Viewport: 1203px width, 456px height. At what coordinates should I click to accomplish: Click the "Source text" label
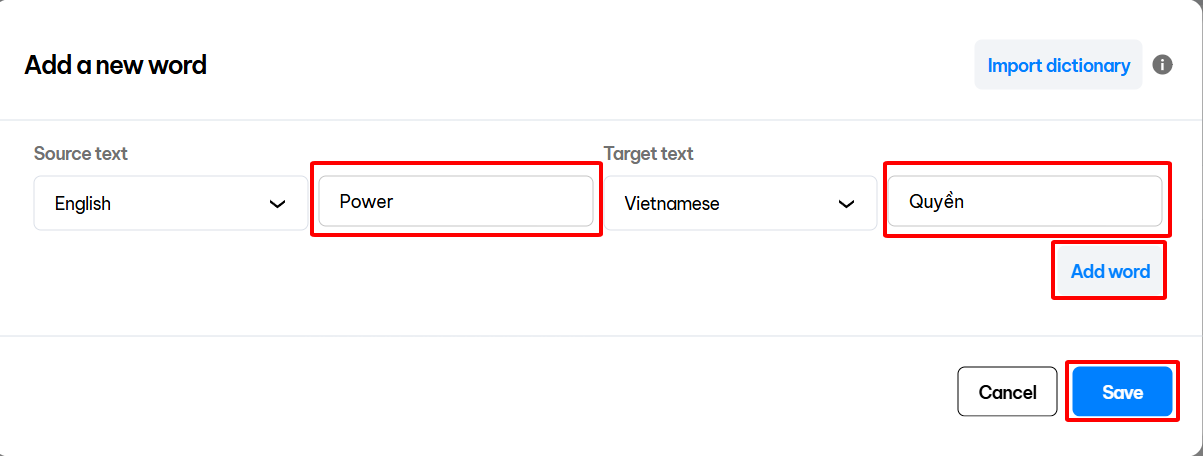(x=81, y=153)
